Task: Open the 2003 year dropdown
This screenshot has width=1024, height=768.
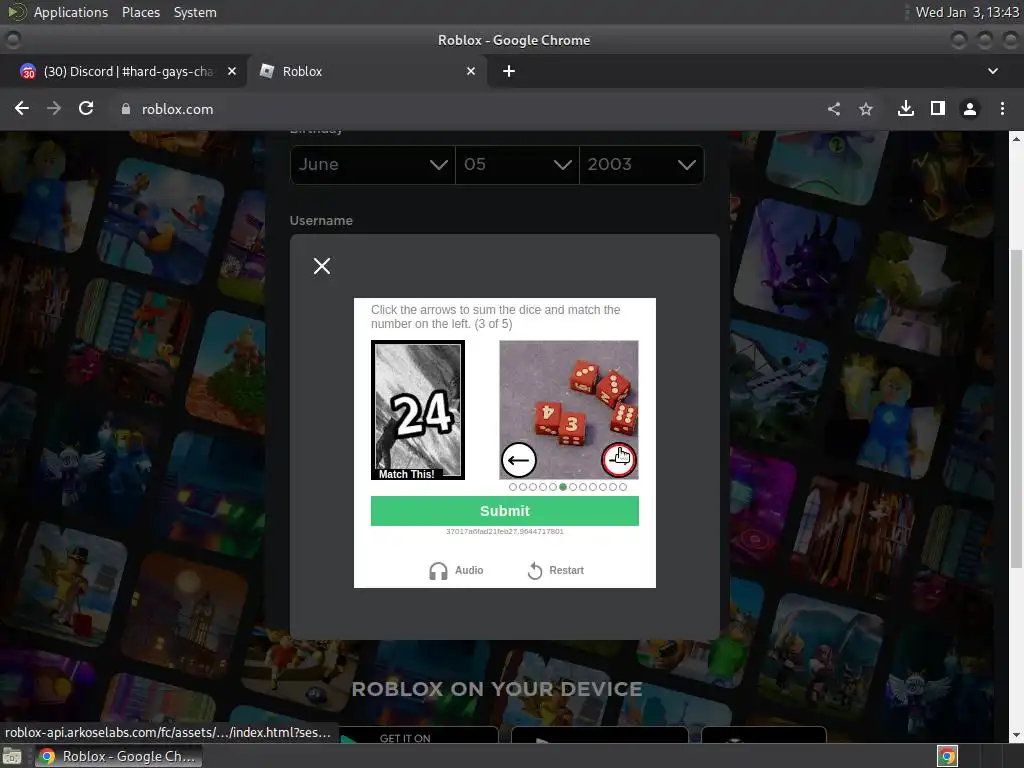Action: [x=642, y=165]
